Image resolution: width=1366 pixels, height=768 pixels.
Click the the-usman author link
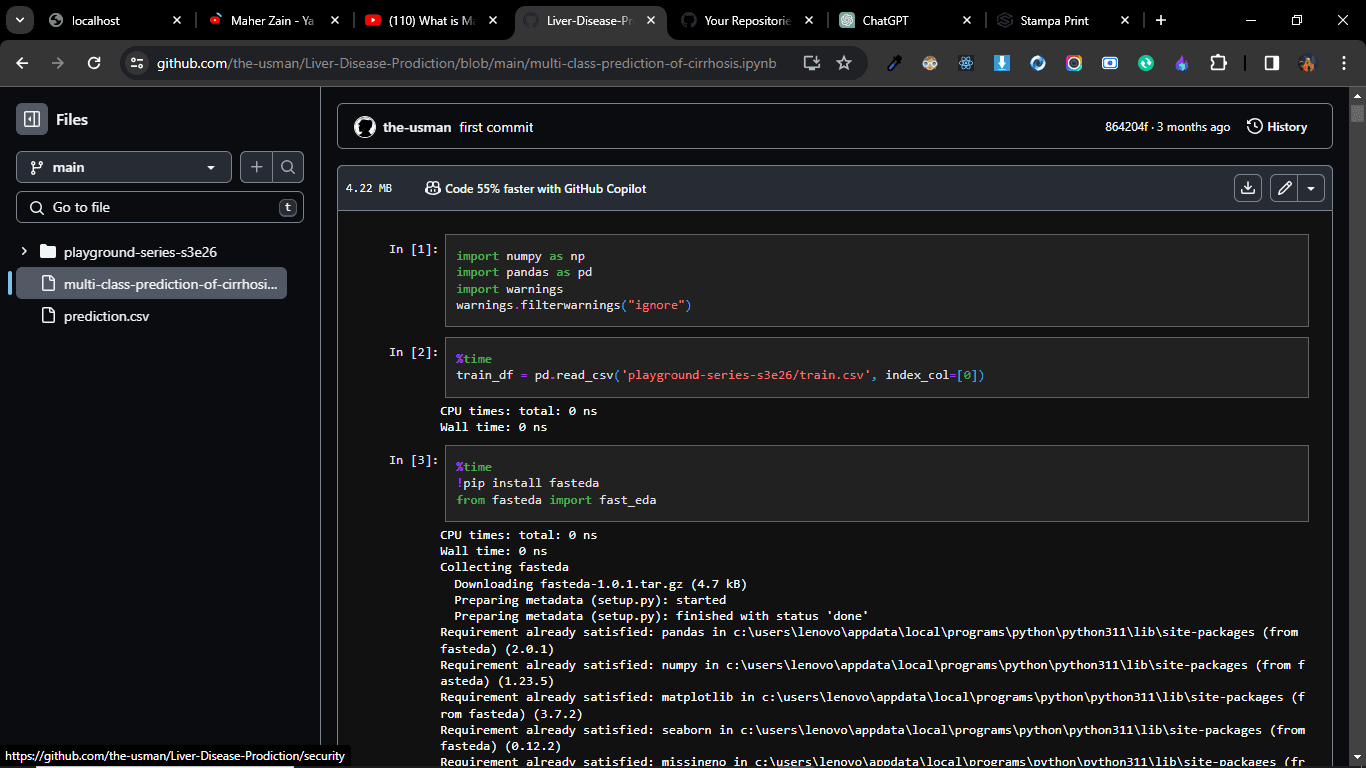pyautogui.click(x=416, y=127)
